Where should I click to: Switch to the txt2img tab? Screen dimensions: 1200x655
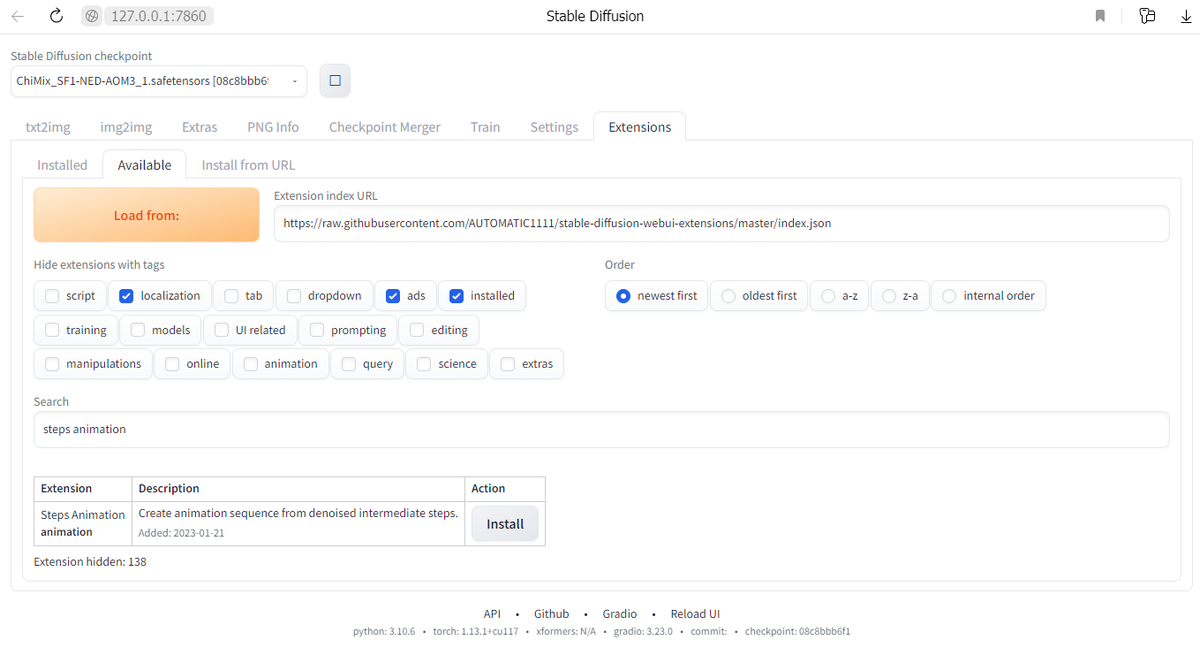(48, 126)
